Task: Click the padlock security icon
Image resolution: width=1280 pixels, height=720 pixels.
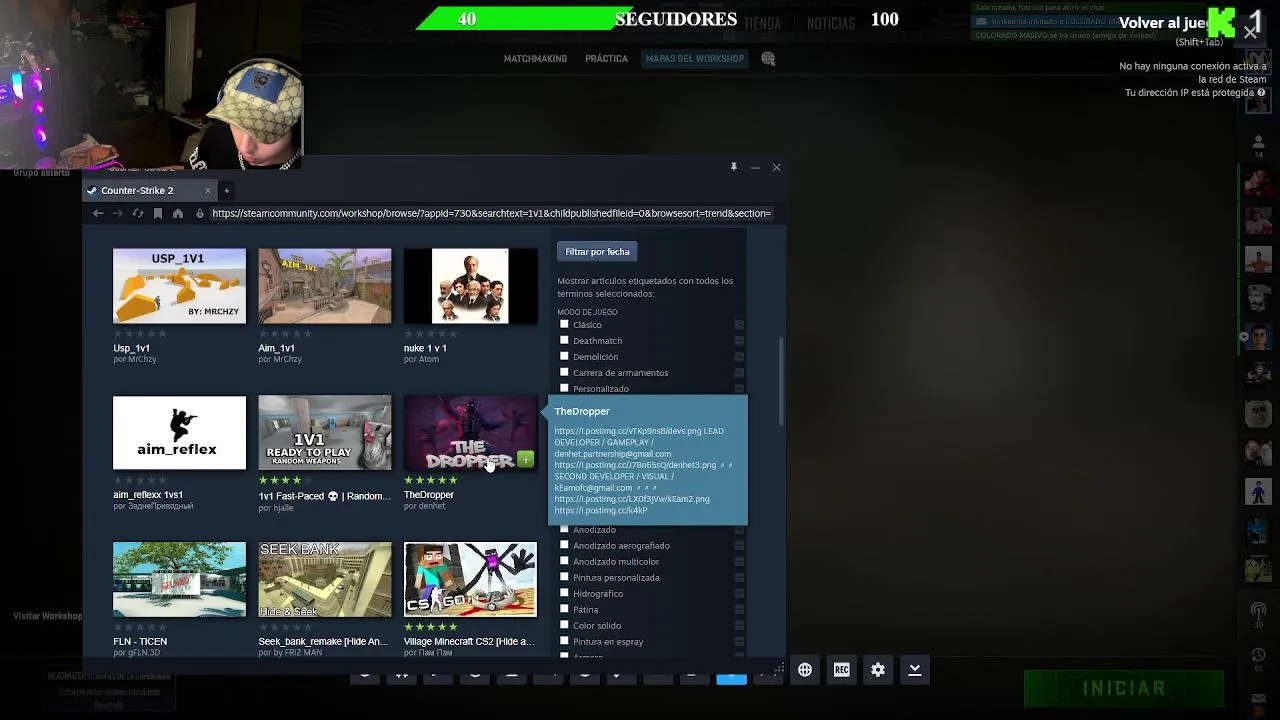Action: [x=200, y=213]
